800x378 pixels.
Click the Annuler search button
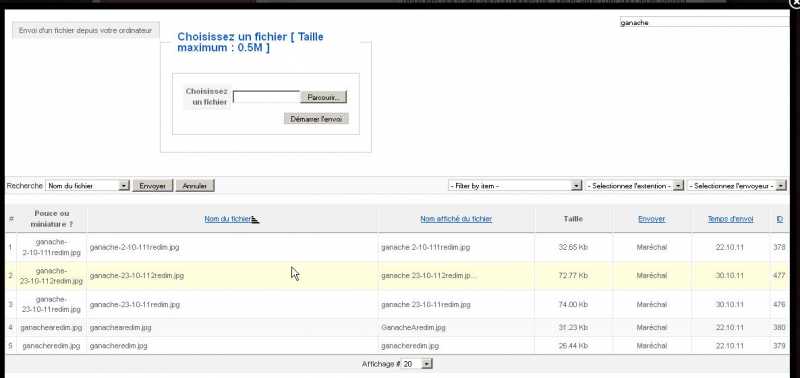click(x=195, y=186)
